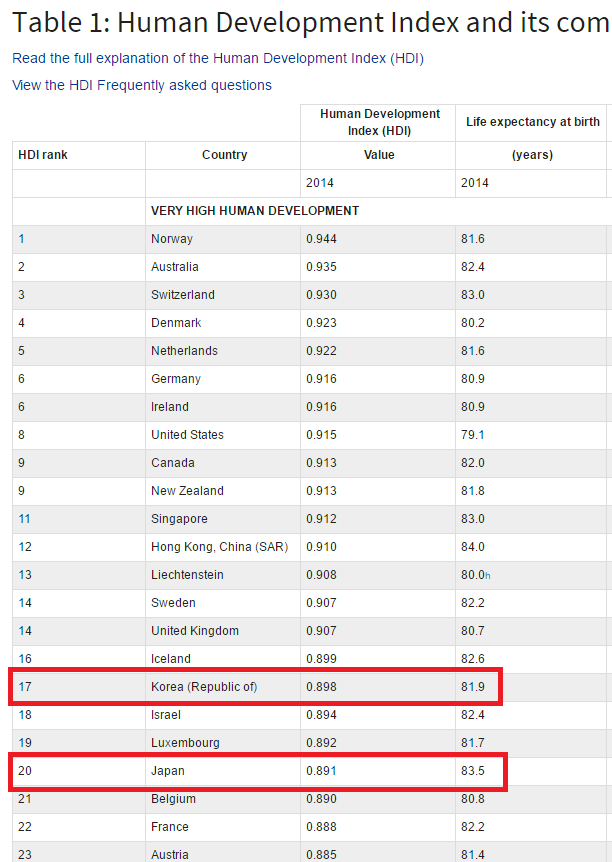
Task: Click footnote 'h' next to Liechtenstein's life expectancy
Action: (487, 576)
